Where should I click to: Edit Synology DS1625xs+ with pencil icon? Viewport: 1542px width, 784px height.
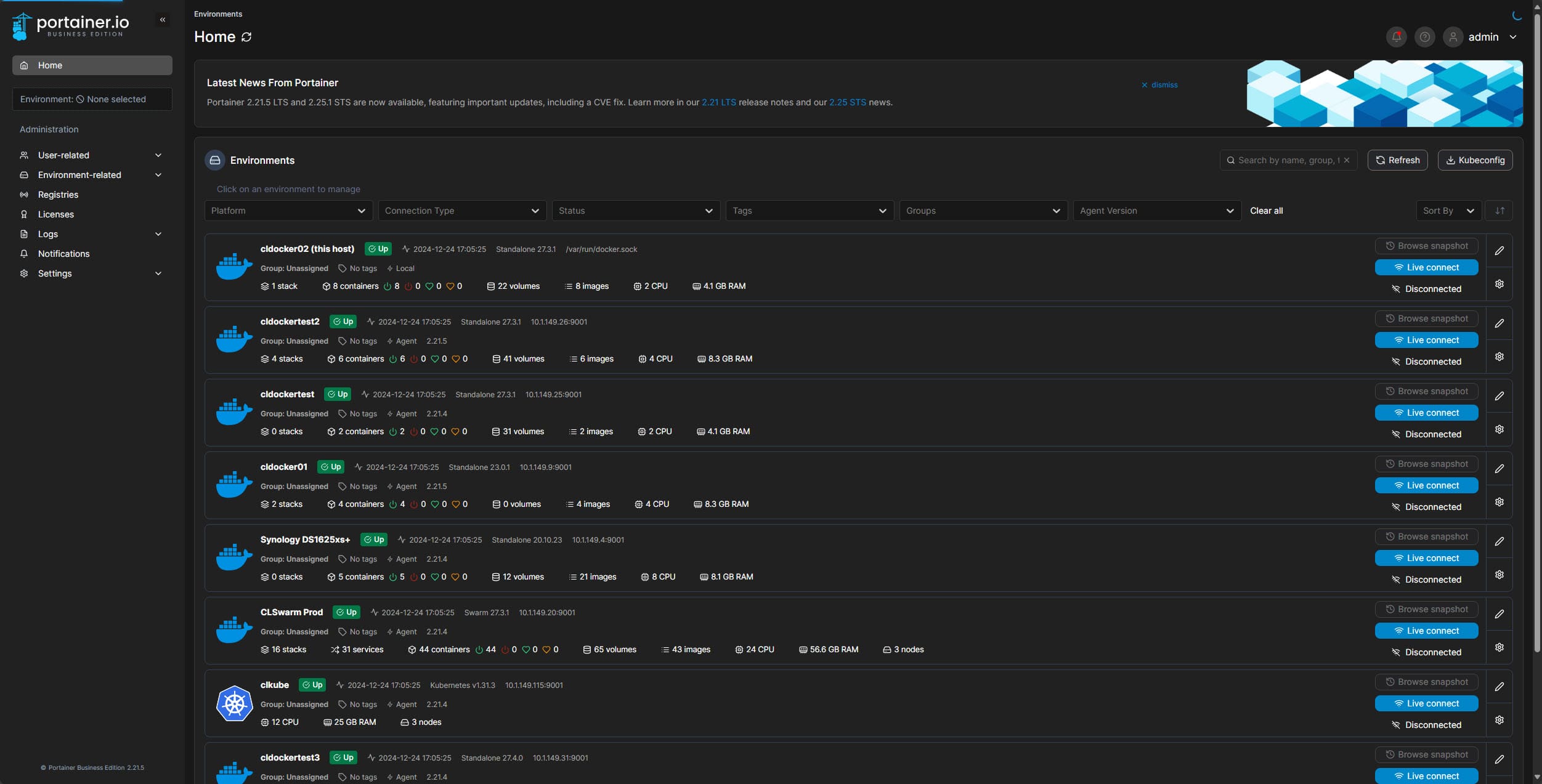(1499, 541)
